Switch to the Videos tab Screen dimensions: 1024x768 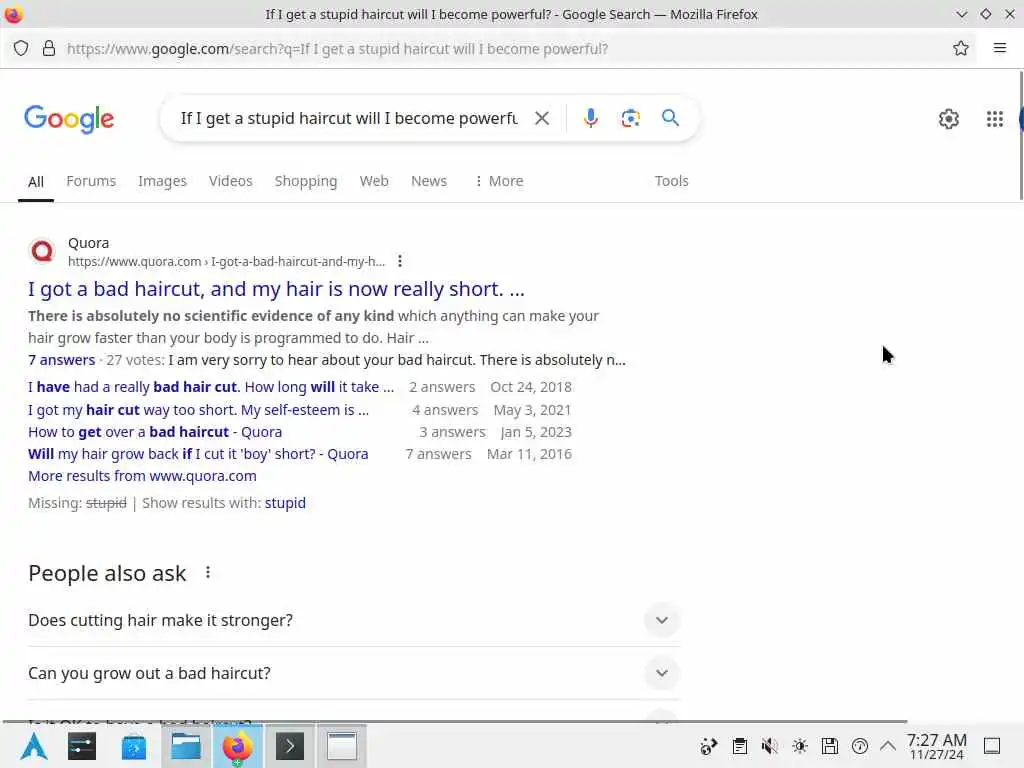(x=231, y=181)
